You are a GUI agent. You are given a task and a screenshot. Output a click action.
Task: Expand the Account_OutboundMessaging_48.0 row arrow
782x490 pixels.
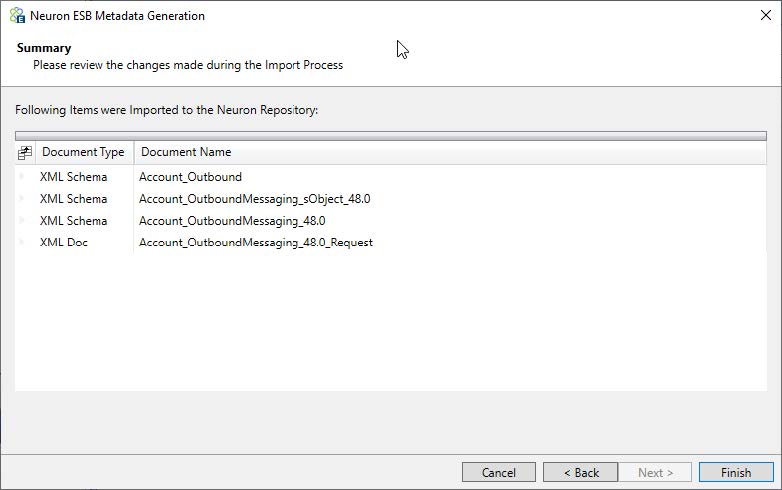22,220
